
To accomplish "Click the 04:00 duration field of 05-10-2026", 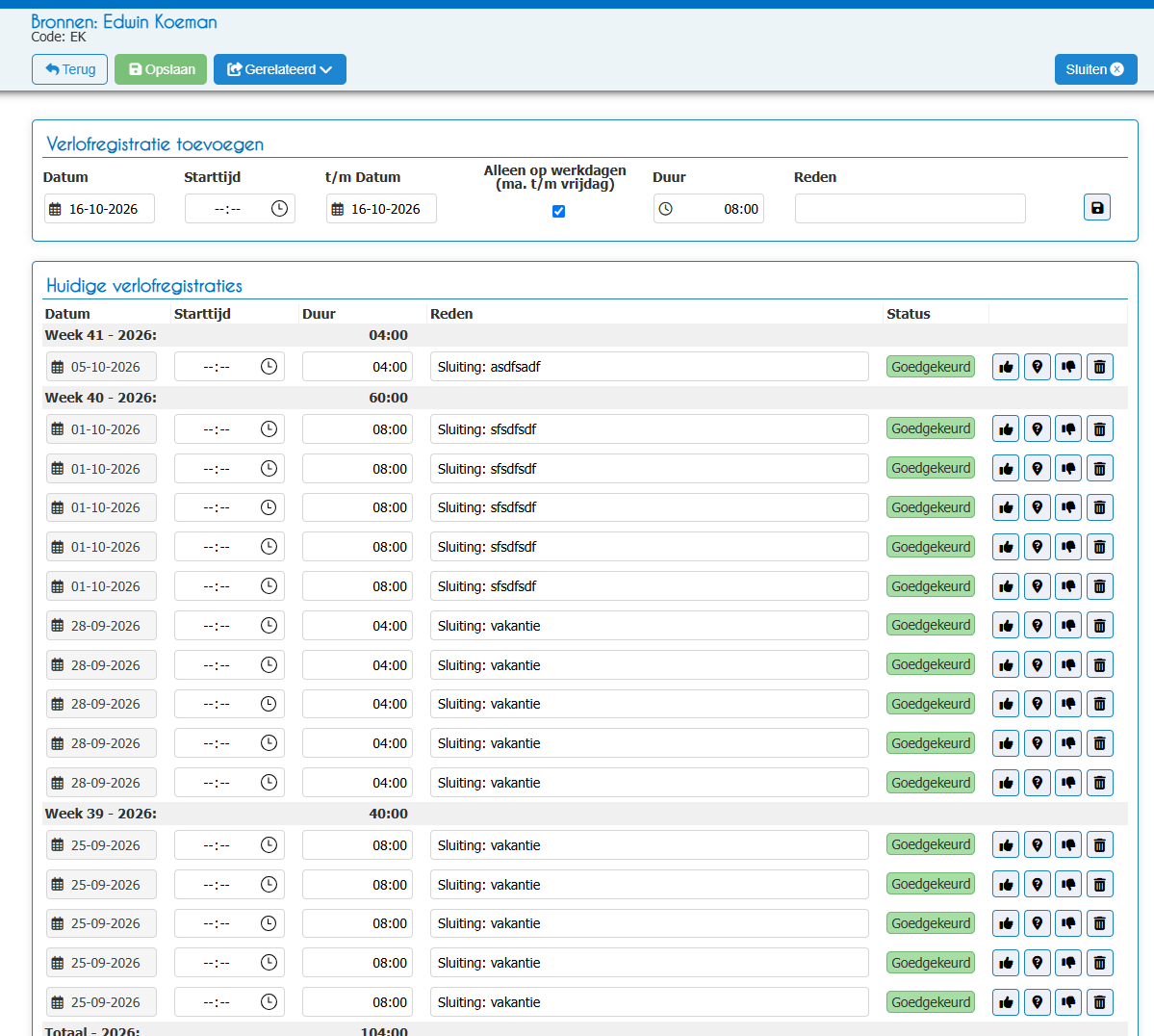I will 357,367.
